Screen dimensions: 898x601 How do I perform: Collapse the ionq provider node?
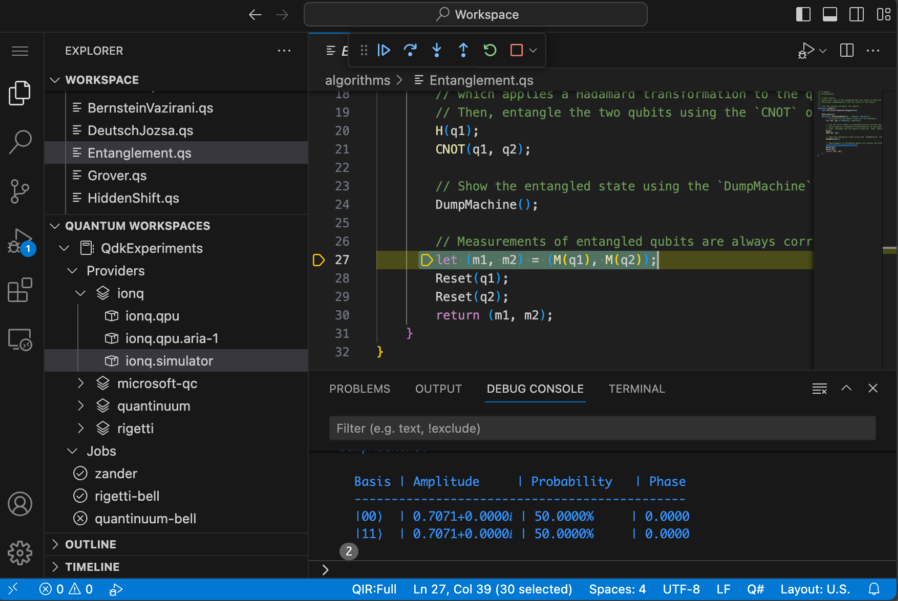pyautogui.click(x=81, y=293)
